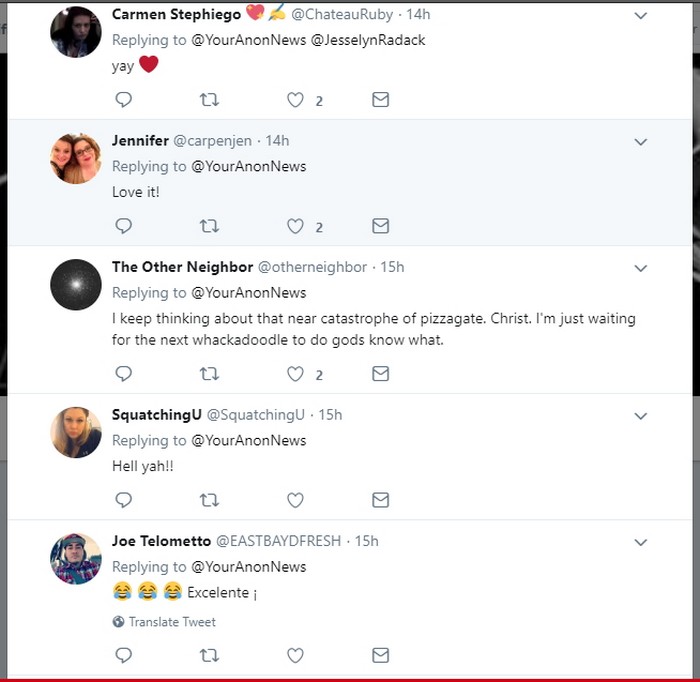Screen dimensions: 700x682
Task: Retweet Carmen Stephiego's yay tweet
Action: (x=209, y=100)
